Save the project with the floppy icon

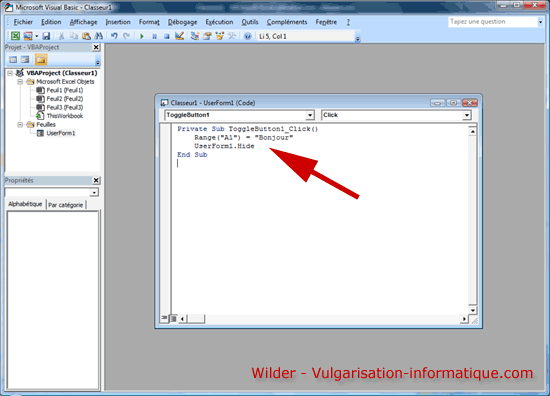(46, 36)
